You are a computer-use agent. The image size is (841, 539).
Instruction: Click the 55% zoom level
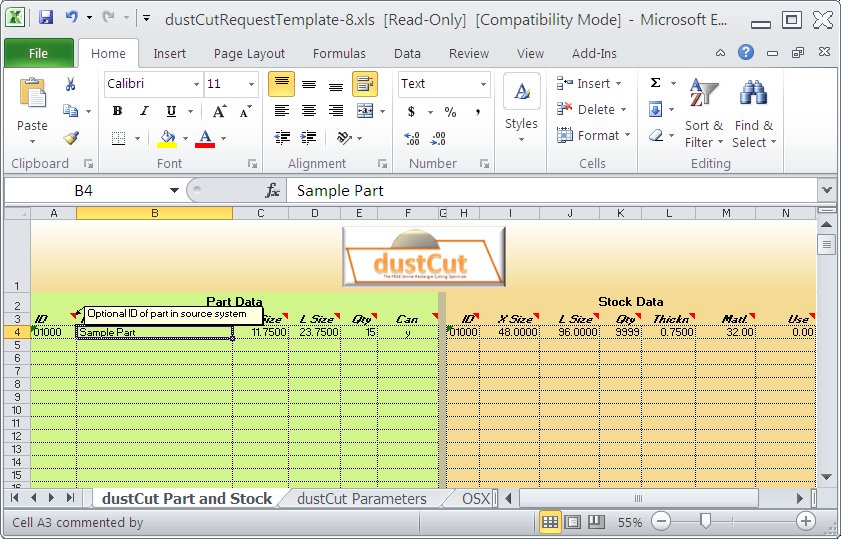tap(630, 522)
